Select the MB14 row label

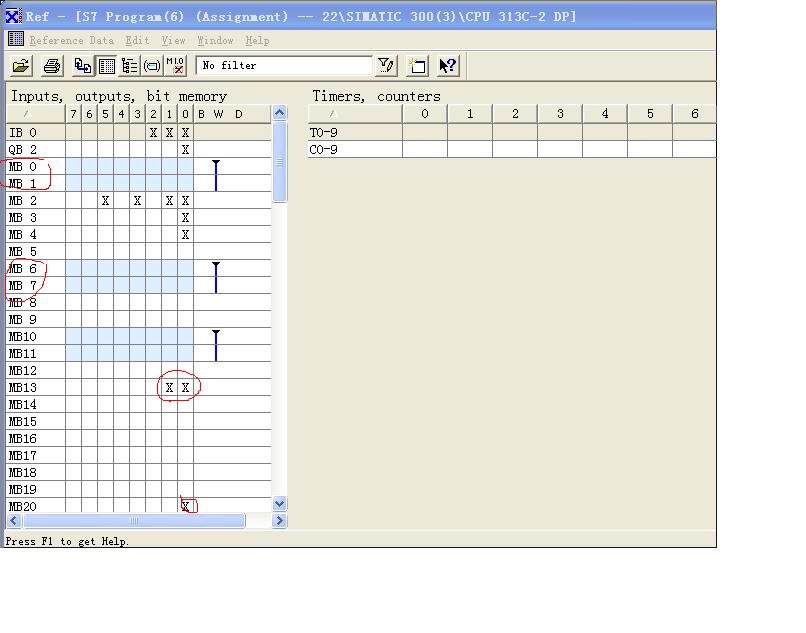[23, 404]
